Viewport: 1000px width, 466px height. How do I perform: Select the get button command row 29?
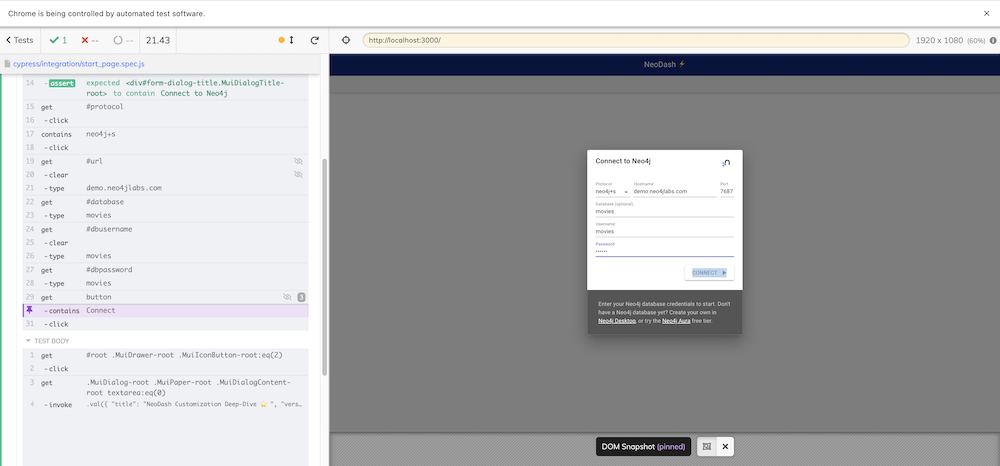coord(166,297)
